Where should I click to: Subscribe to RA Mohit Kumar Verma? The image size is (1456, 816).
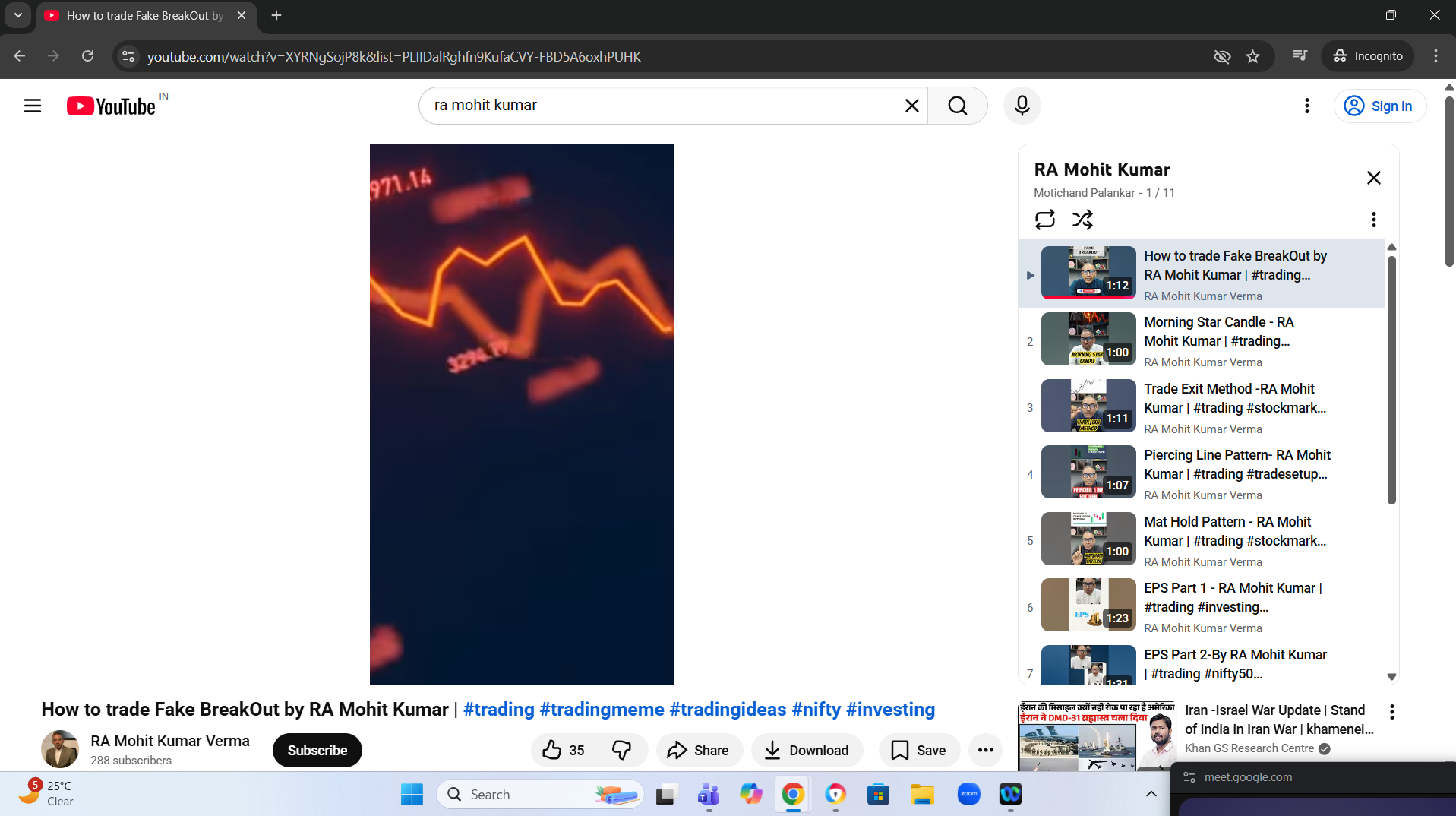[x=317, y=750]
